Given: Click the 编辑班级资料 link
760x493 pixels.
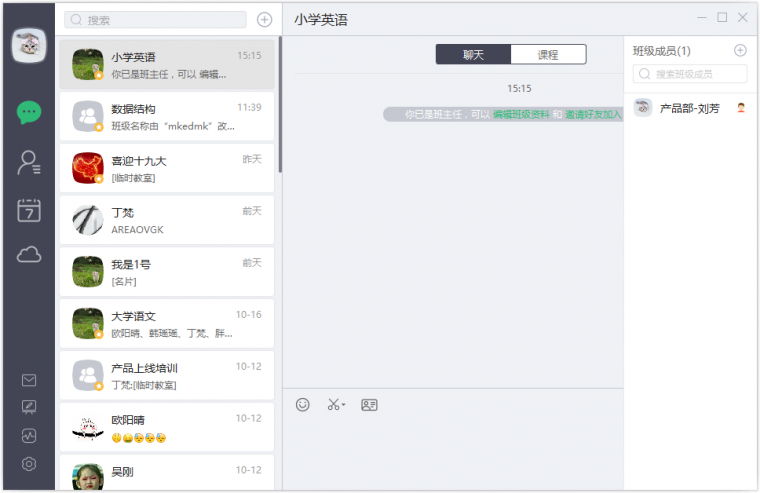Looking at the screenshot, I should (521, 115).
